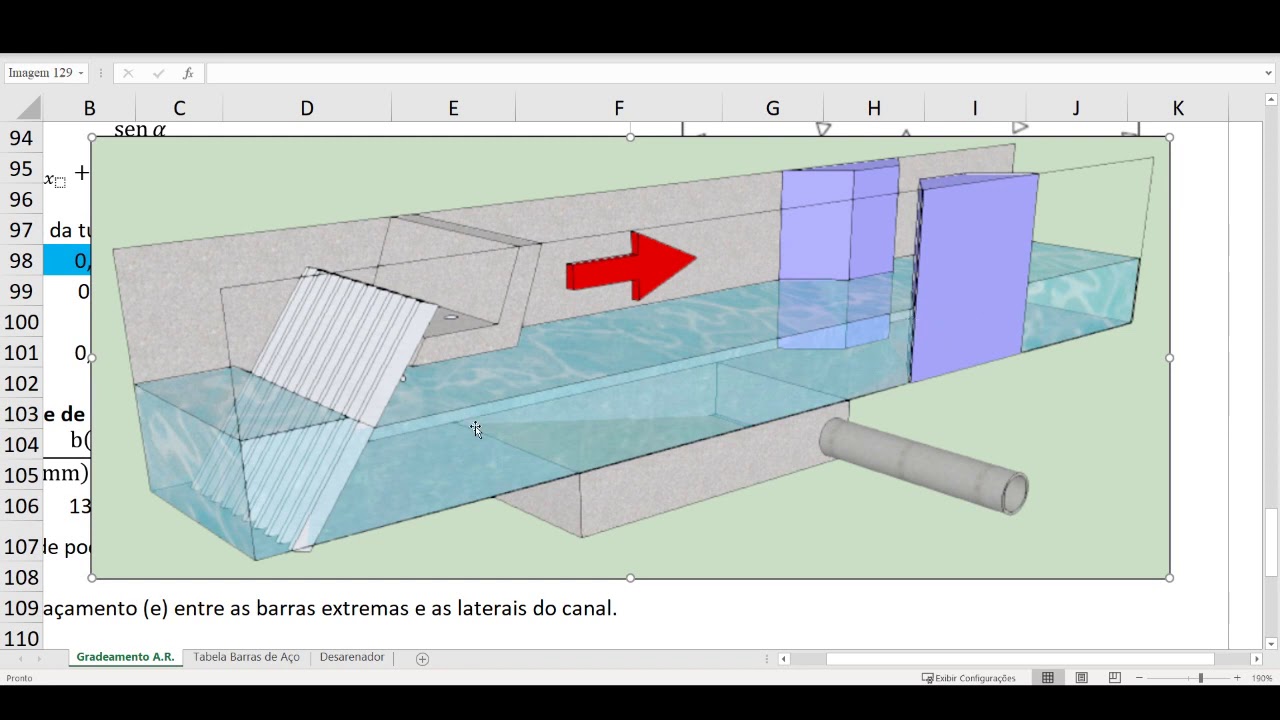This screenshot has height=720, width=1280.
Task: Select column K header
Action: pyautogui.click(x=1178, y=108)
